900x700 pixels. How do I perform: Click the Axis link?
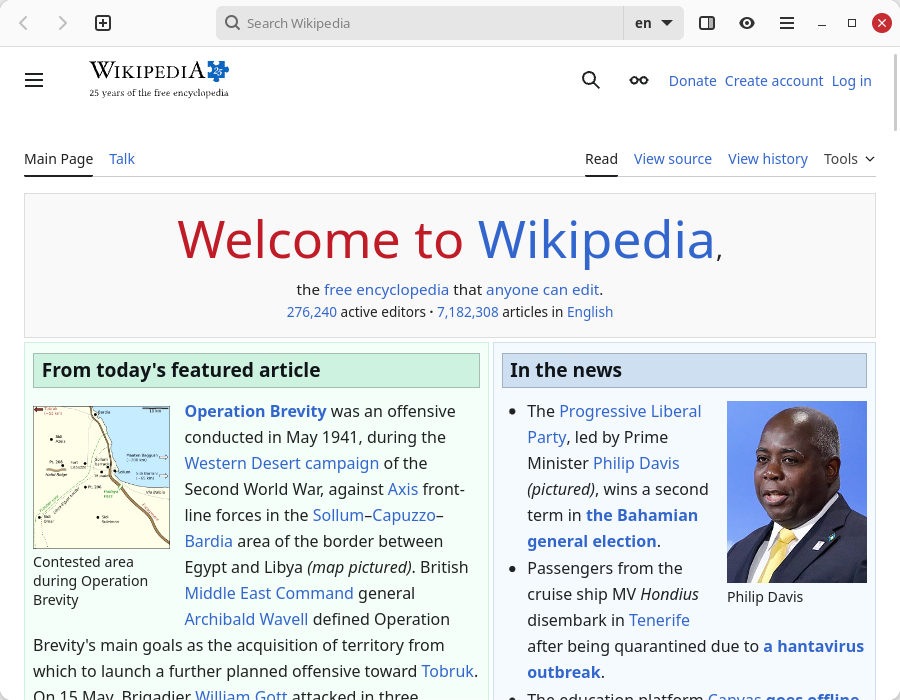403,489
